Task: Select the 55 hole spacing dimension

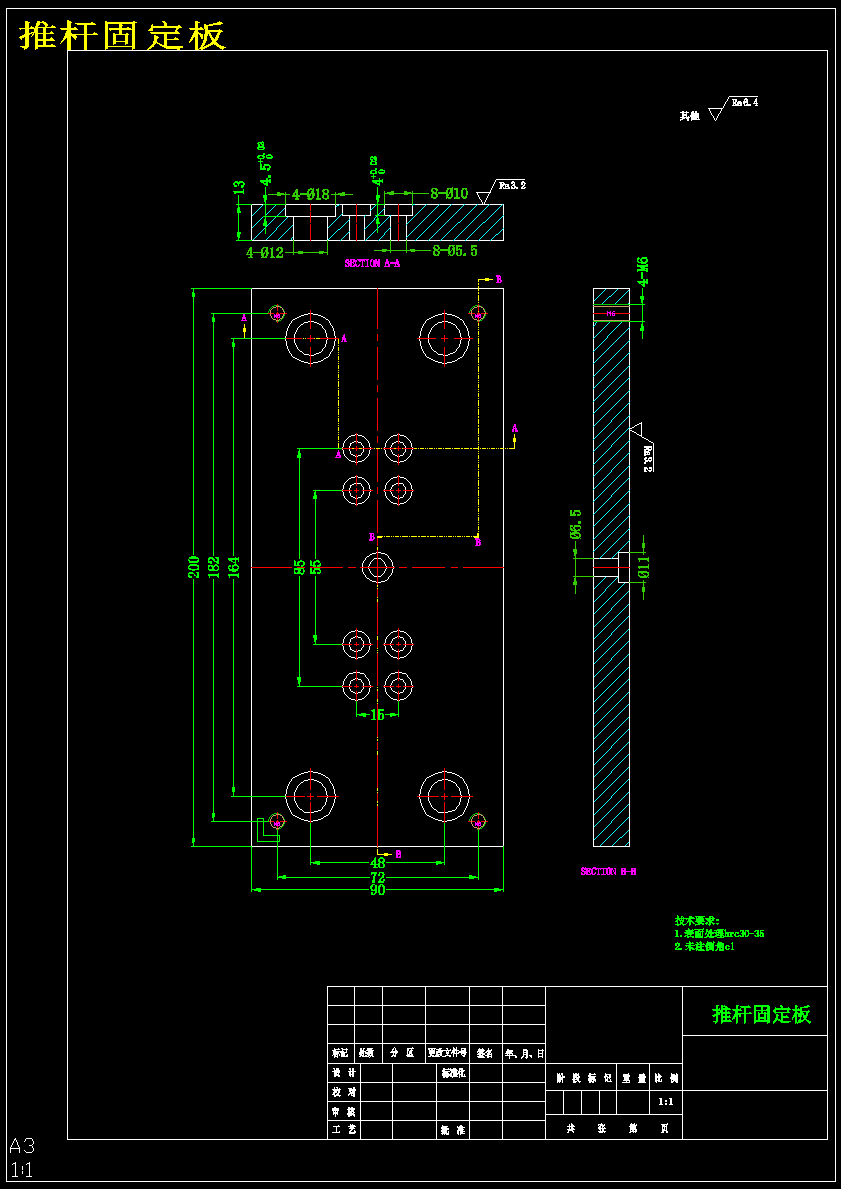Action: tap(316, 566)
